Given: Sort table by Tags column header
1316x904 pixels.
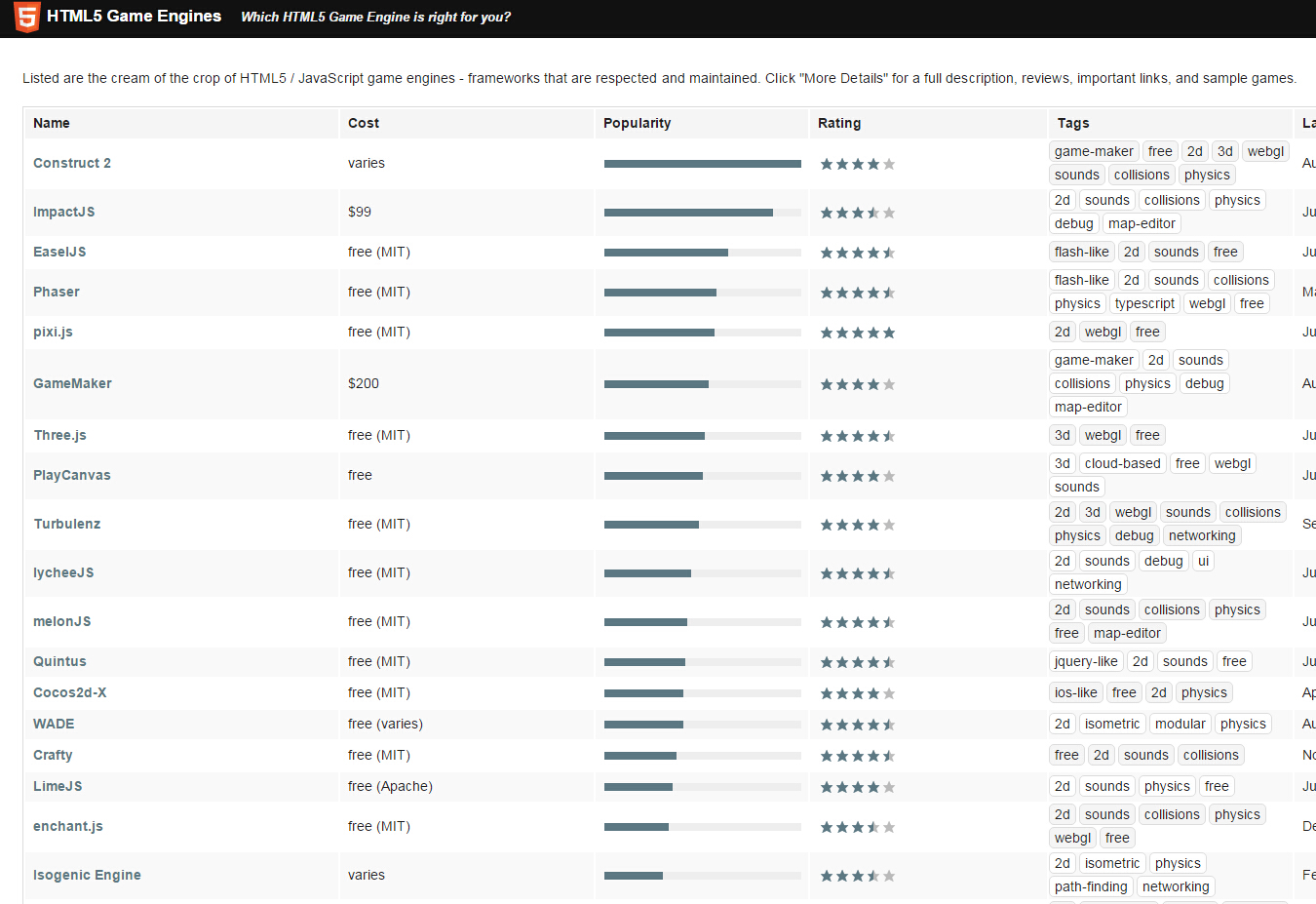Looking at the screenshot, I should tap(1073, 123).
